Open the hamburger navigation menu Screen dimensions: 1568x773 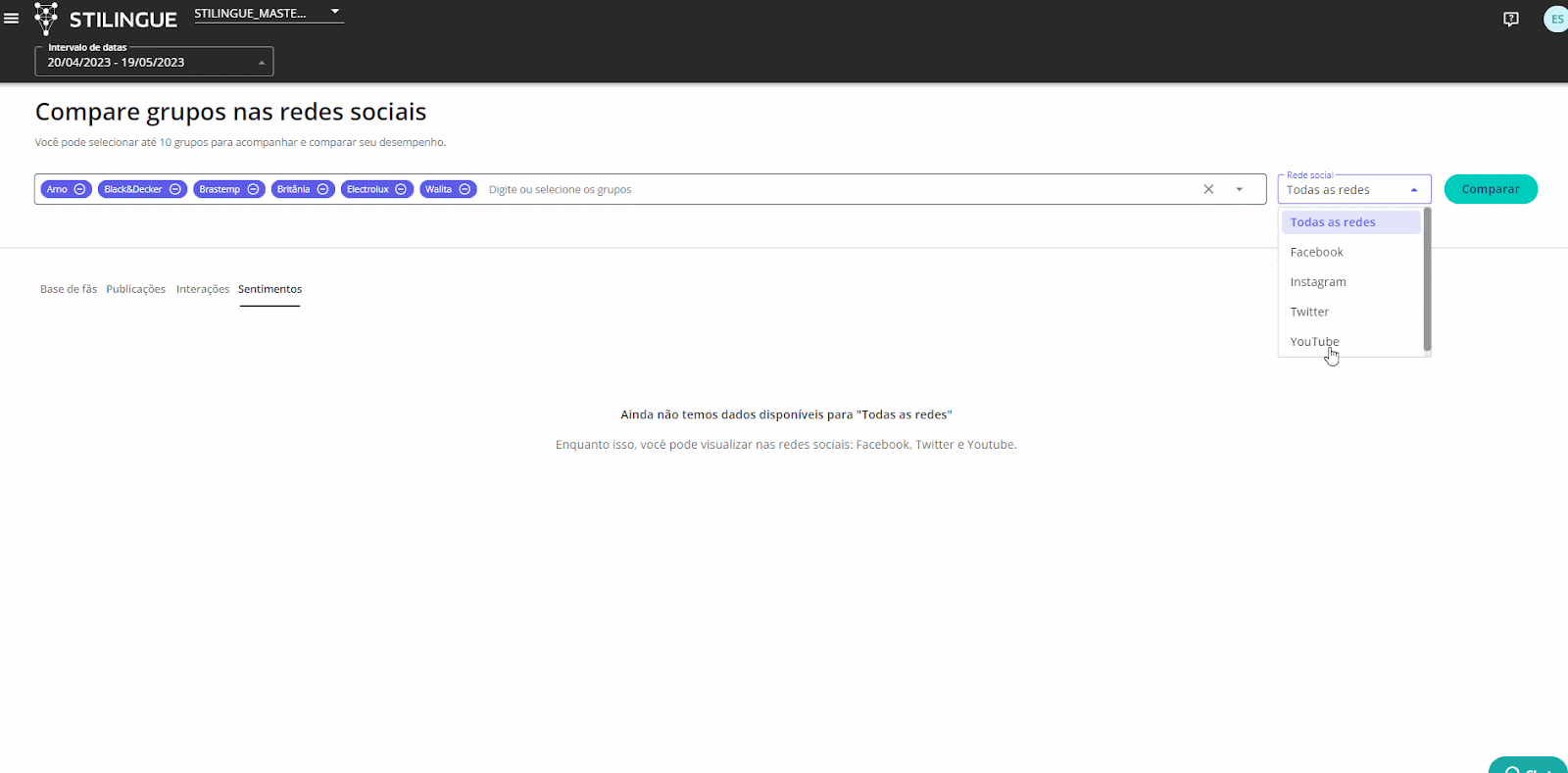coord(12,19)
